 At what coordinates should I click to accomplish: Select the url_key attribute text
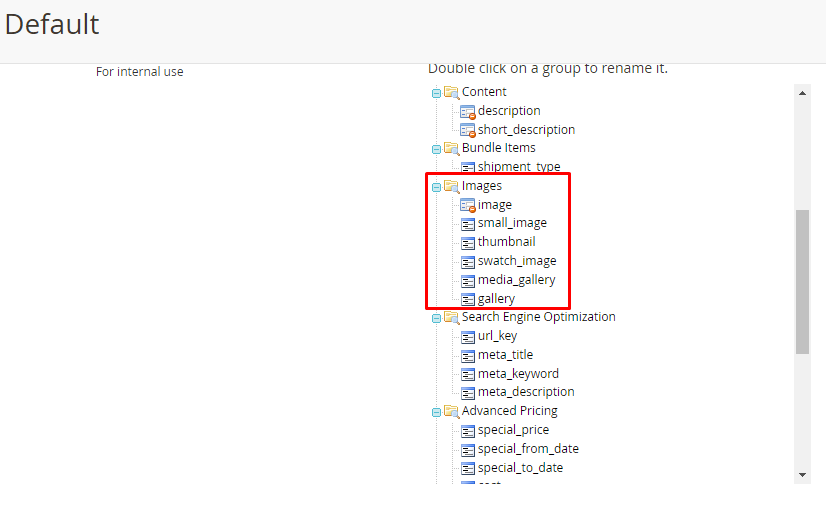(497, 336)
